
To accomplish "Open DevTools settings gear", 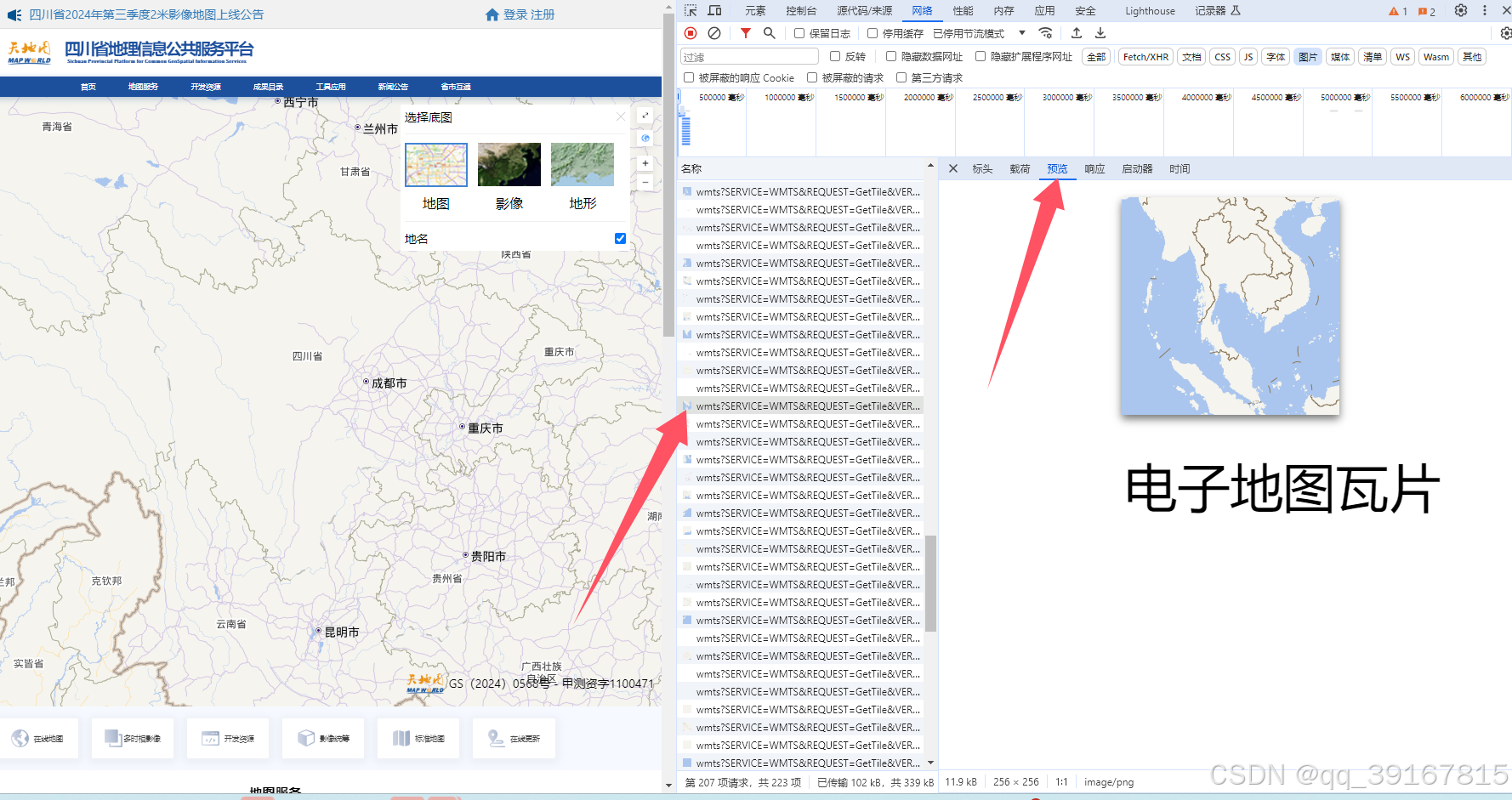I will (x=1461, y=10).
